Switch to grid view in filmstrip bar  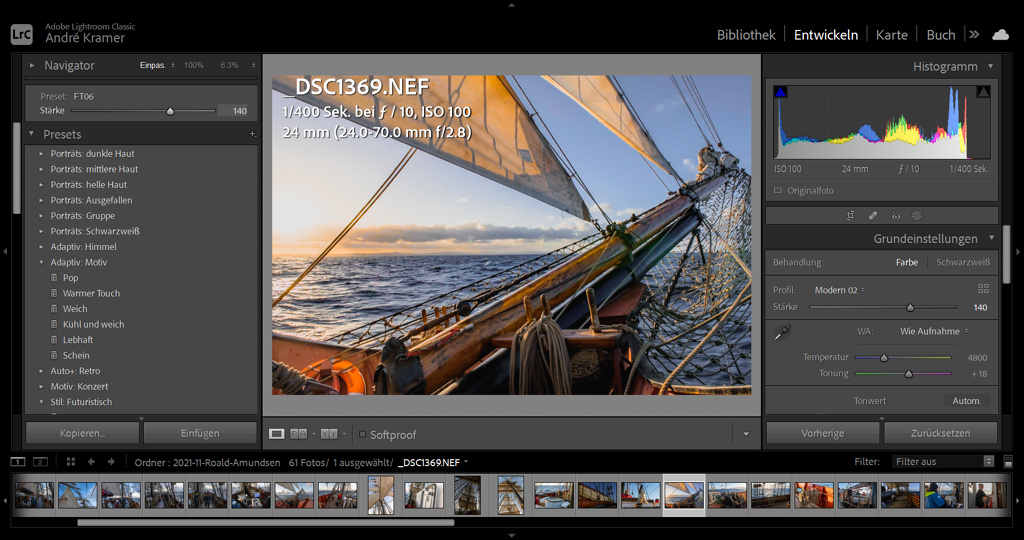(70, 462)
